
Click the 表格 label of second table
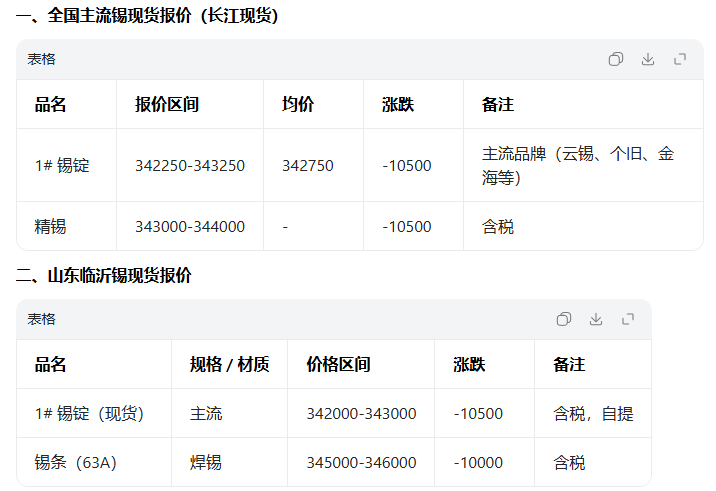click(42, 319)
